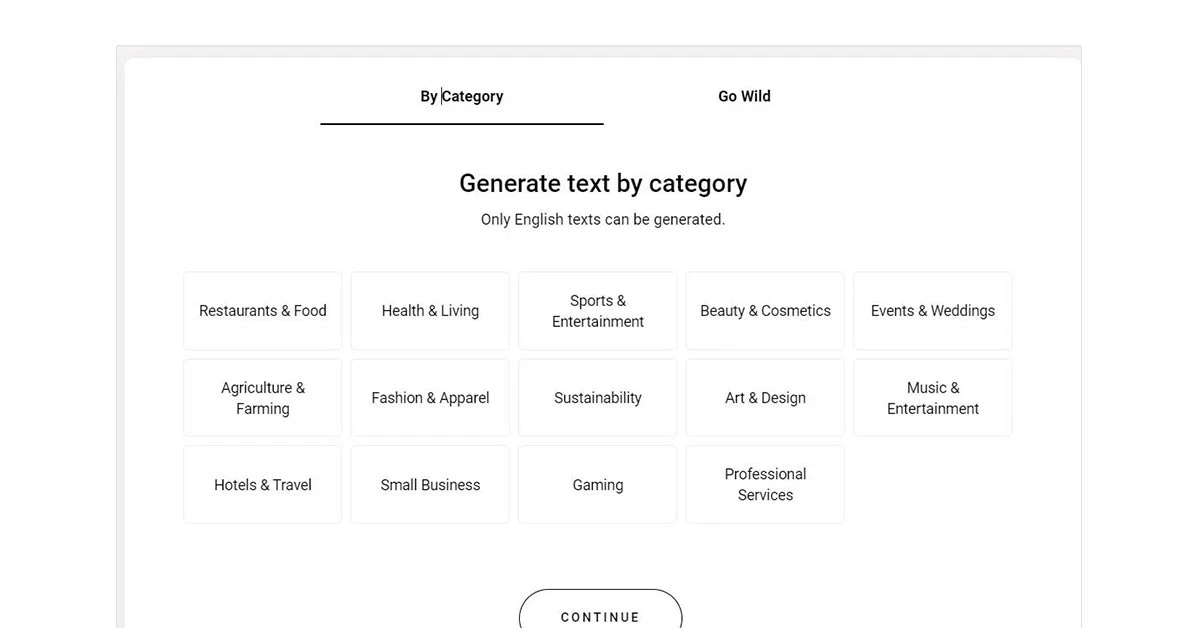The height and width of the screenshot is (628, 1200).
Task: Choose the Professional Services category
Action: pyautogui.click(x=765, y=484)
